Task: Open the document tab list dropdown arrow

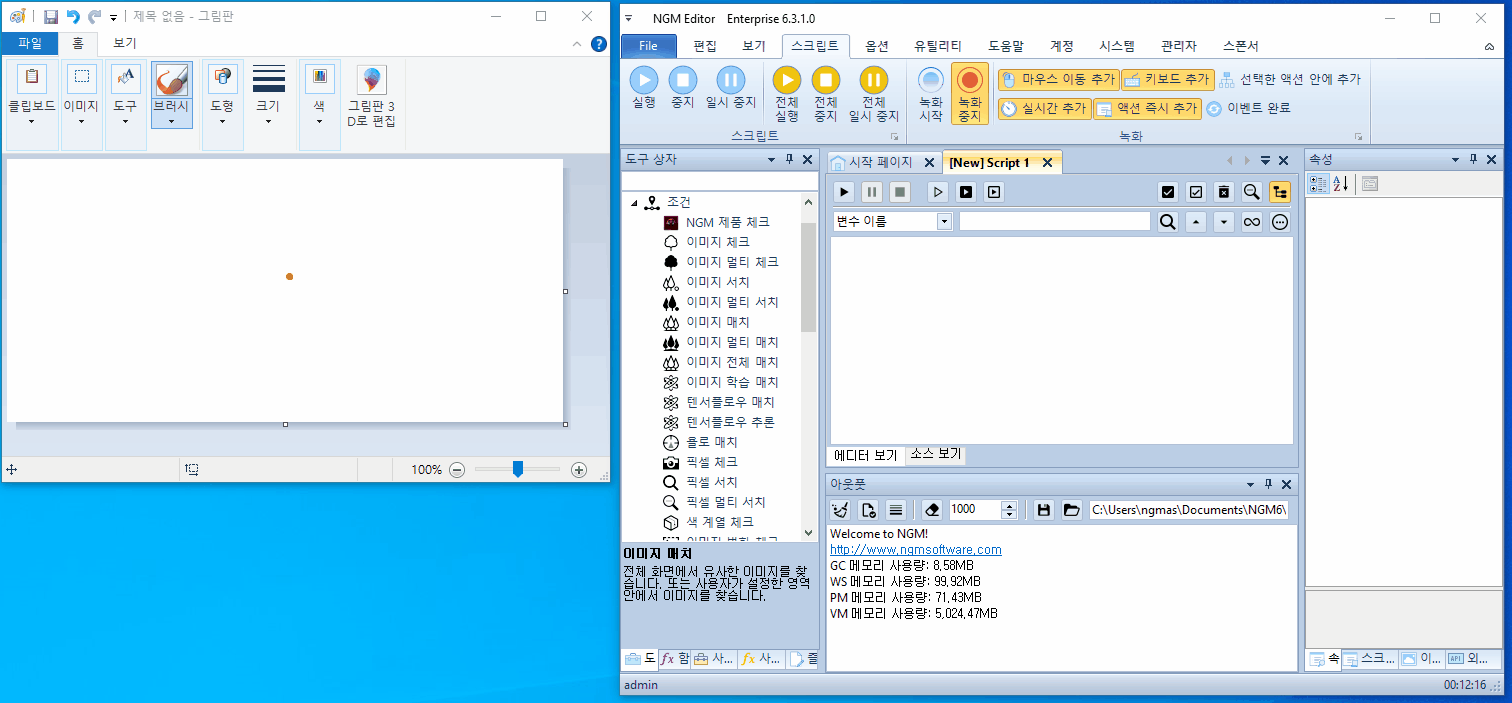Action: tap(1265, 161)
